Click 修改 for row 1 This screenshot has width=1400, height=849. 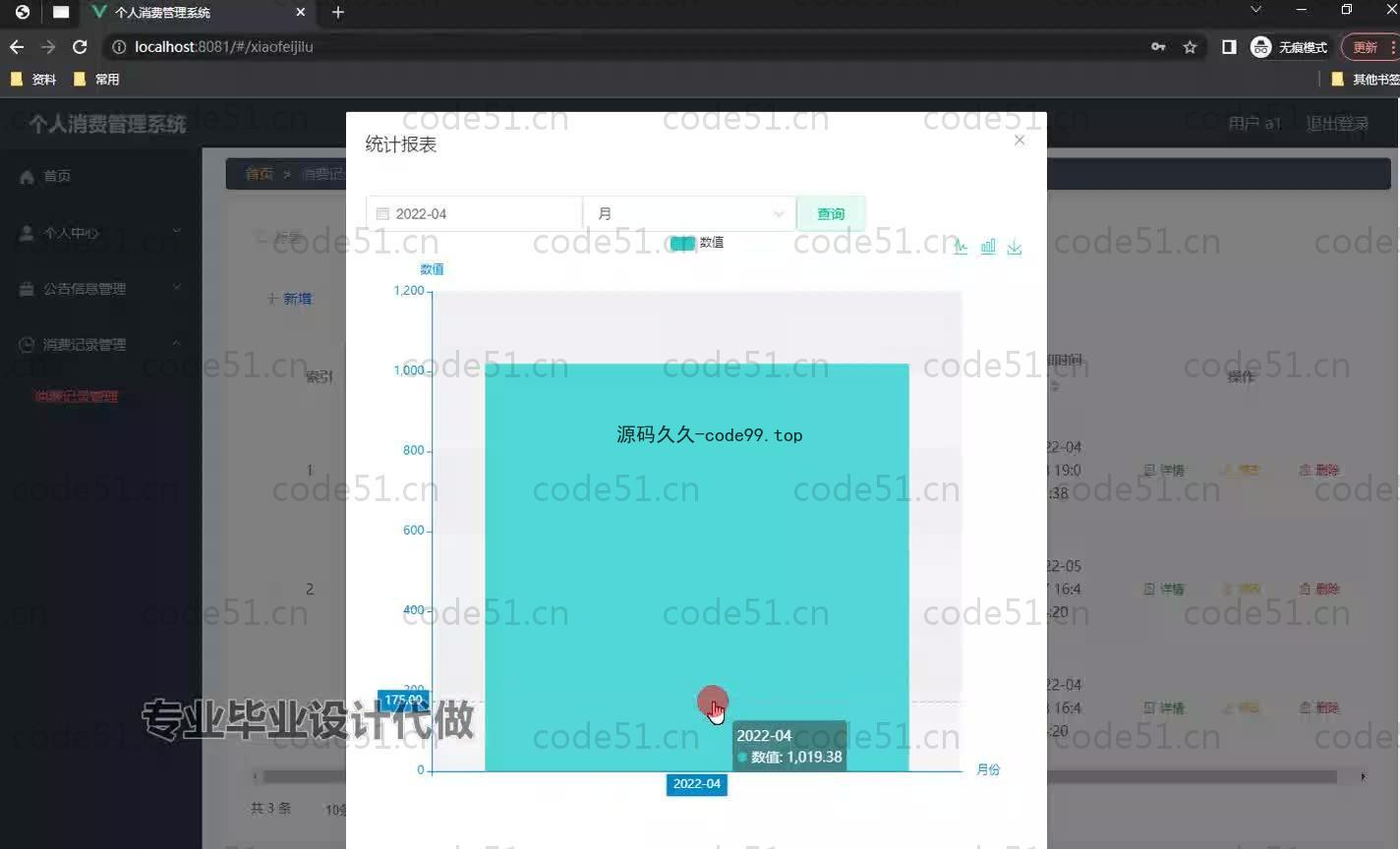click(x=1242, y=470)
